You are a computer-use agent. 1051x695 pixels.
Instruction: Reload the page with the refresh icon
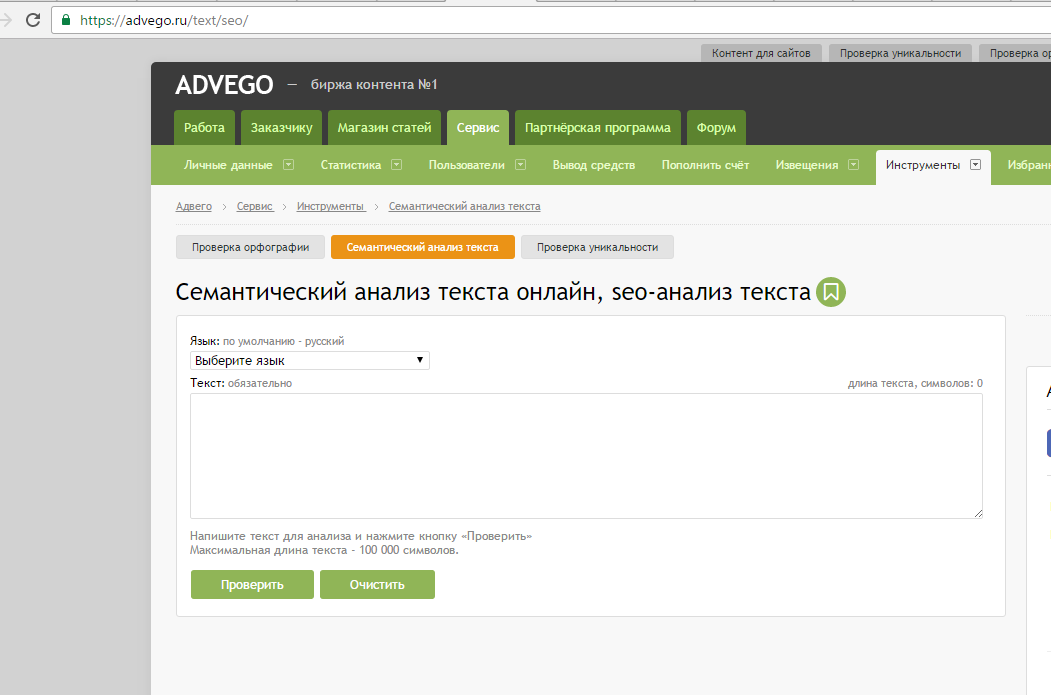[x=33, y=20]
